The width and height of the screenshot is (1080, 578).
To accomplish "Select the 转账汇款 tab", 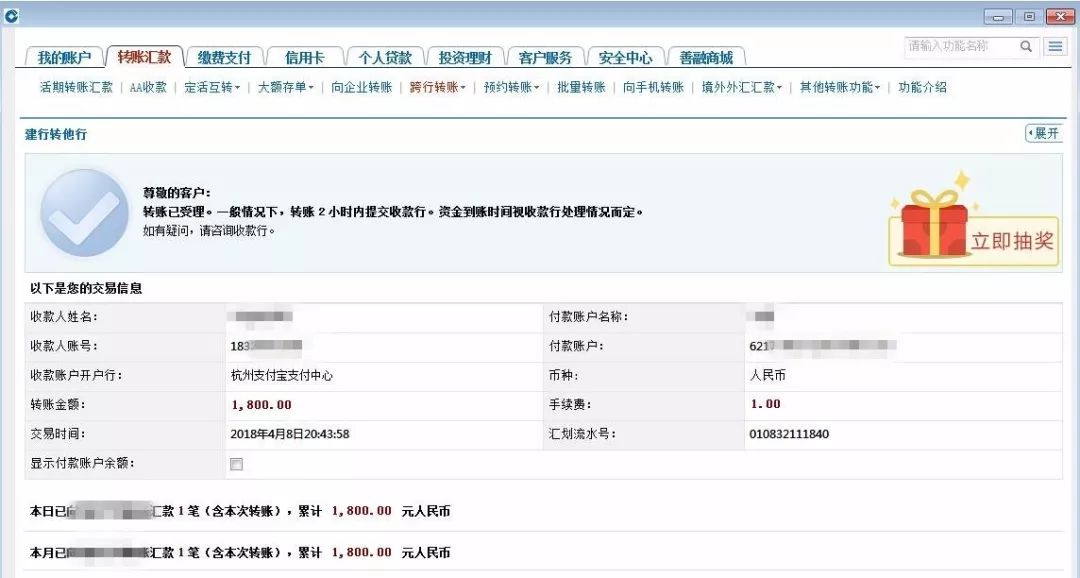I will [144, 57].
